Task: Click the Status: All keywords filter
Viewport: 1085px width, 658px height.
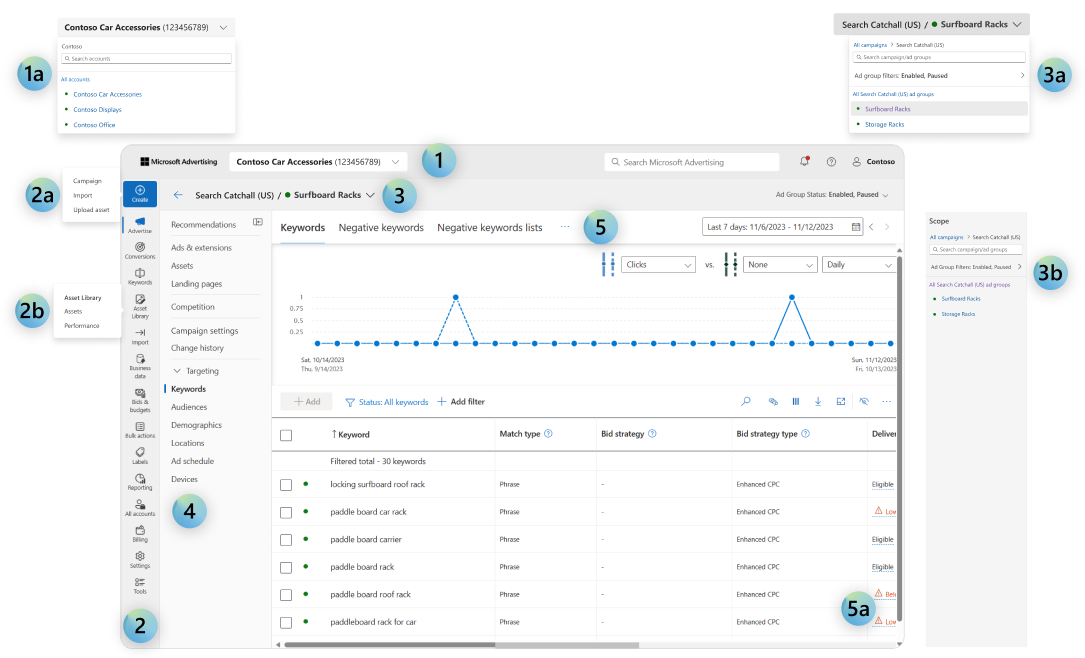Action: click(x=387, y=402)
